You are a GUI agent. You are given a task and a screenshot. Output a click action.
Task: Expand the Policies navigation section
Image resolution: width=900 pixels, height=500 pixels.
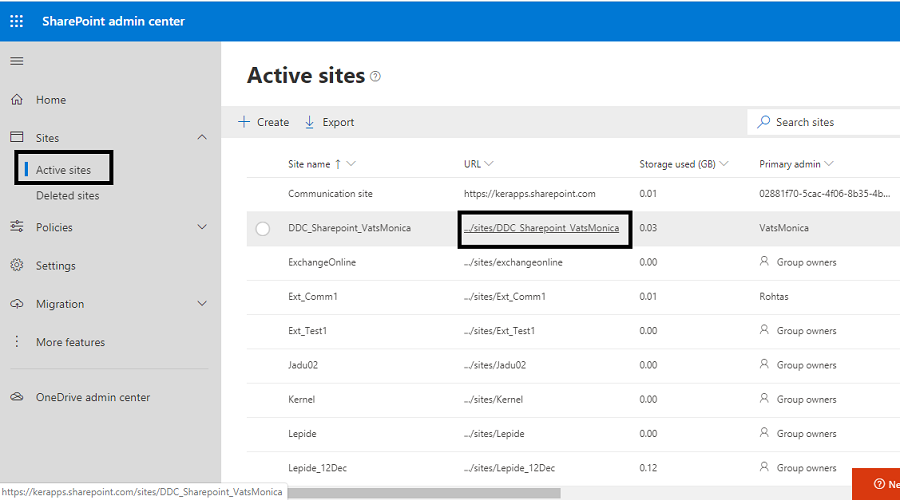point(202,227)
